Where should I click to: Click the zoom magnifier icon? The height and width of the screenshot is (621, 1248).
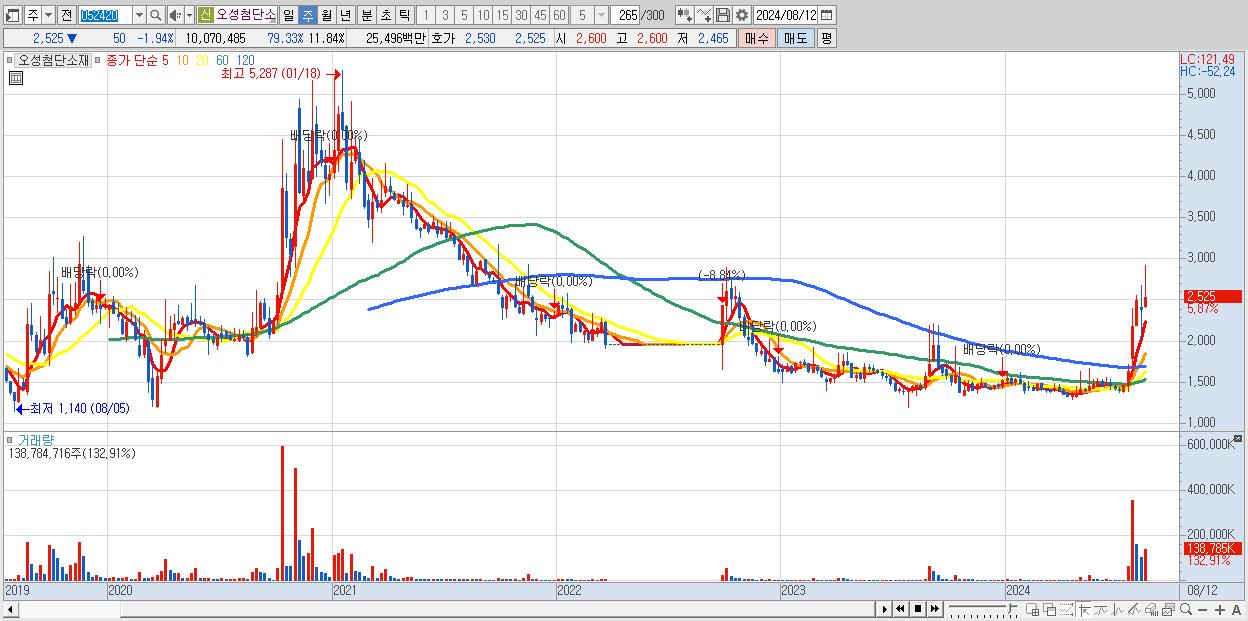tap(1185, 610)
